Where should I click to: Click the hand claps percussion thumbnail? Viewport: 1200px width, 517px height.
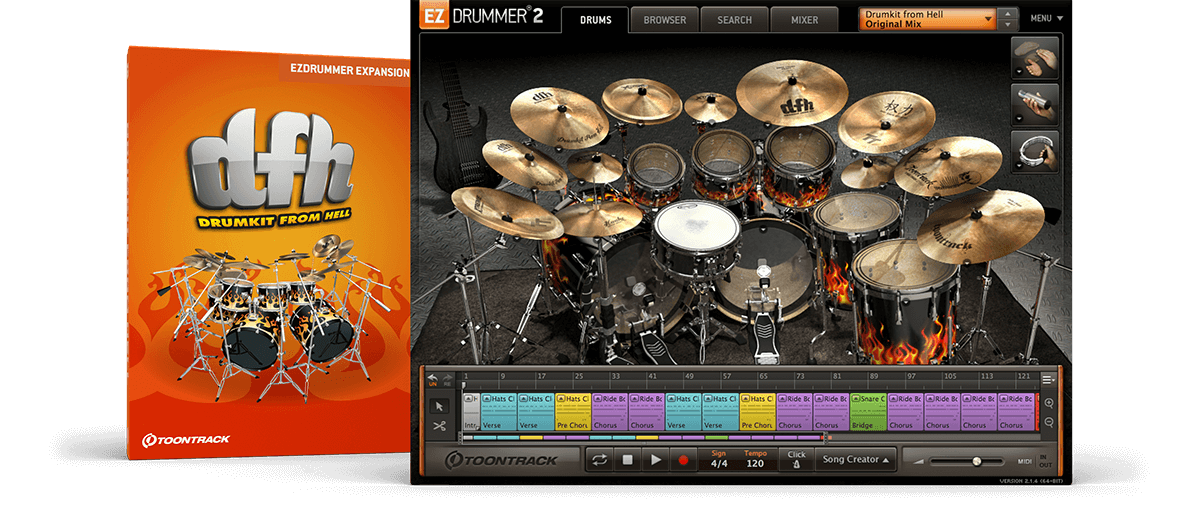point(1035,56)
